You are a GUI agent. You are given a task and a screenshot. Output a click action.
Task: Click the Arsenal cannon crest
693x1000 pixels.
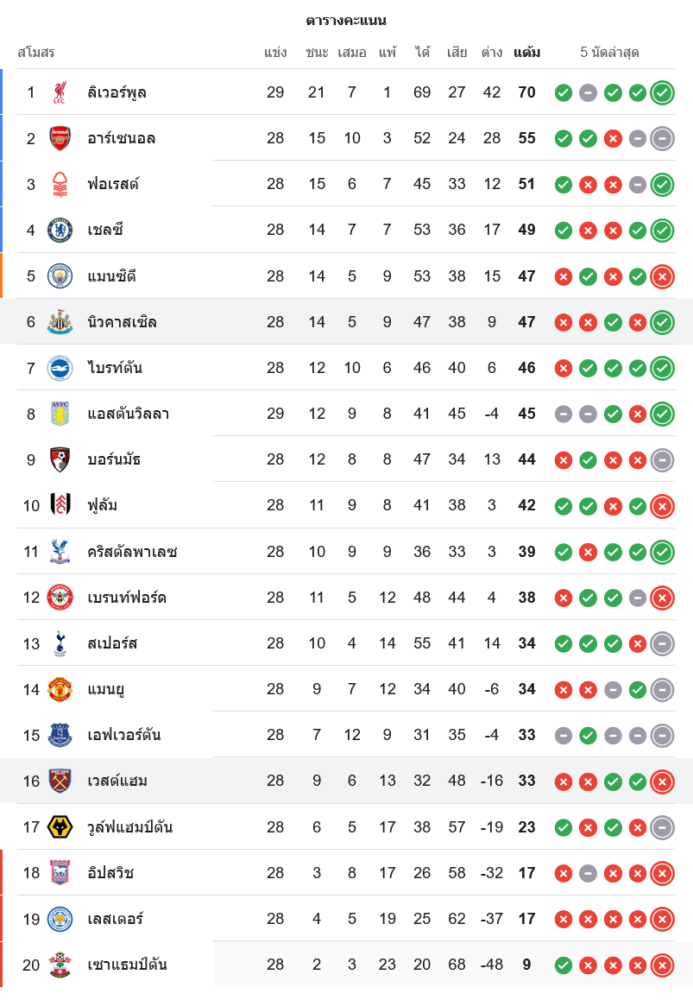(60, 139)
